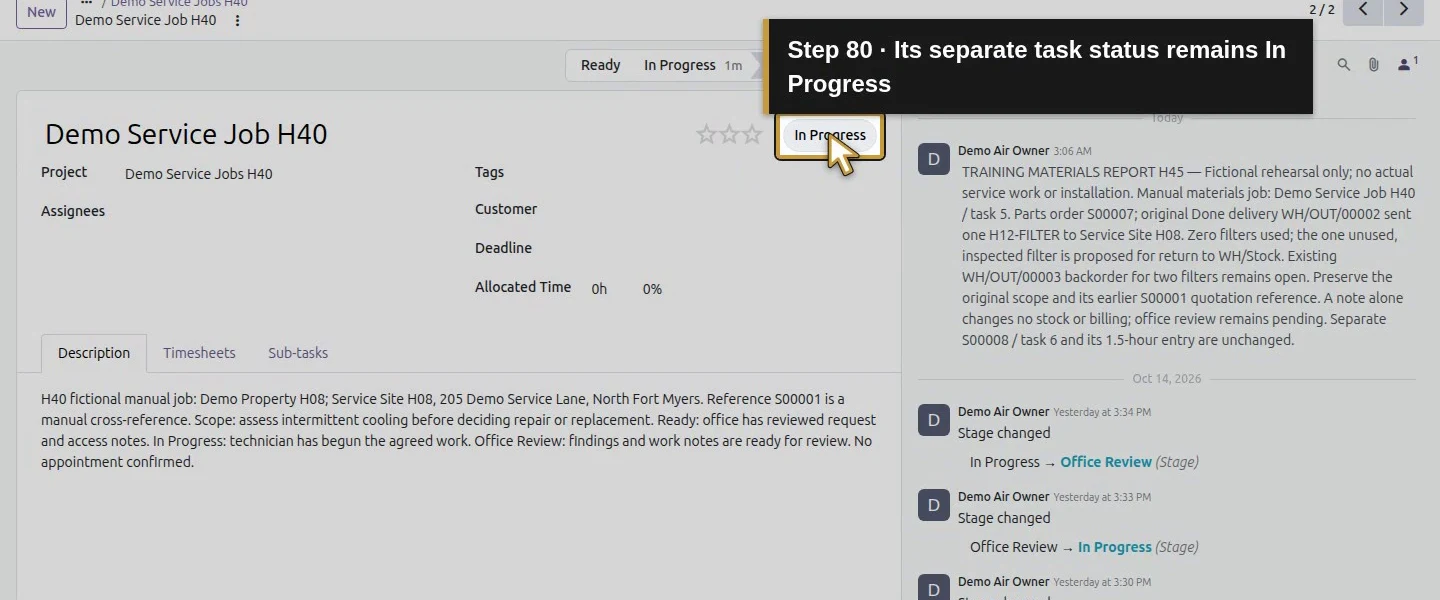
Task: Set priority with the third star
Action: 753,134
